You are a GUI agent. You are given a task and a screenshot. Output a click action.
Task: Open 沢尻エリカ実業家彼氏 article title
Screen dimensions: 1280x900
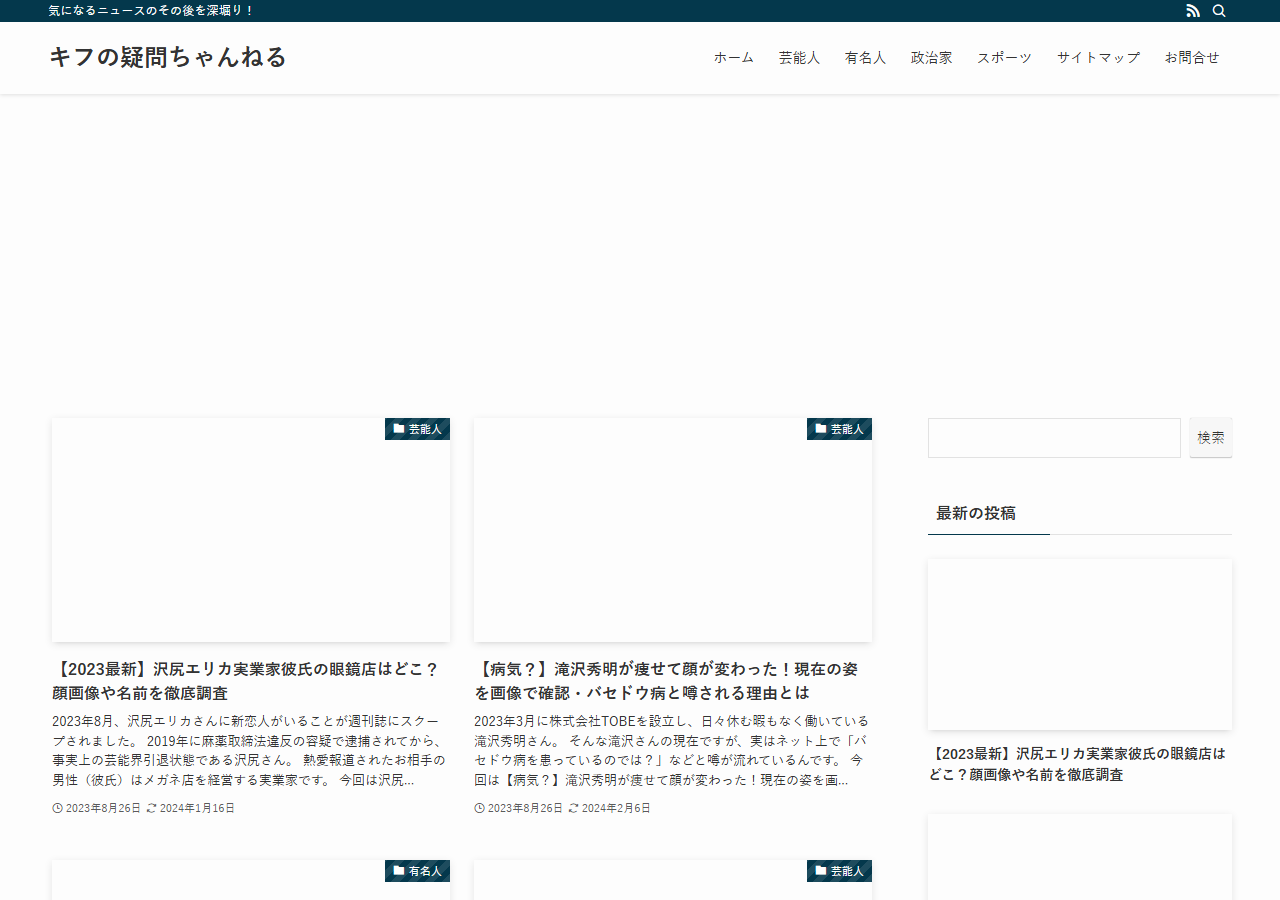point(246,681)
